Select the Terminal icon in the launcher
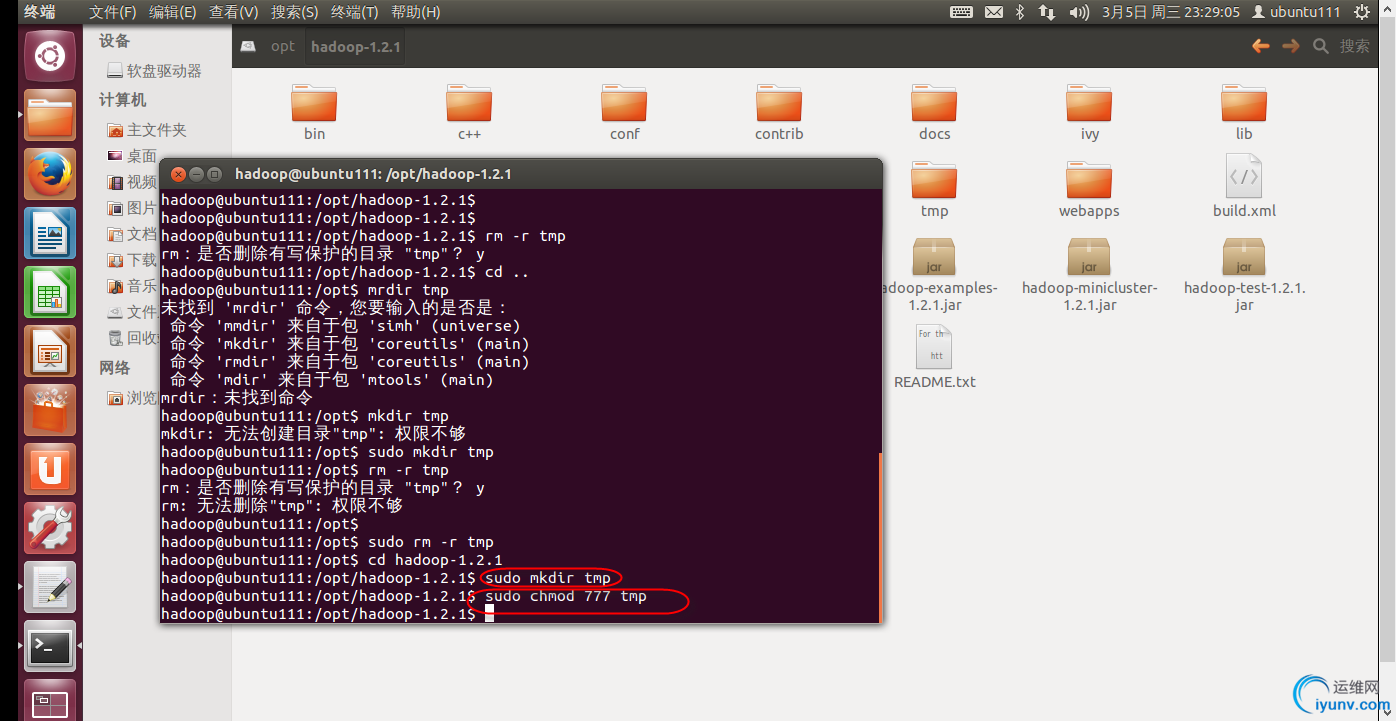Screen dimensions: 1396x721 (50, 646)
